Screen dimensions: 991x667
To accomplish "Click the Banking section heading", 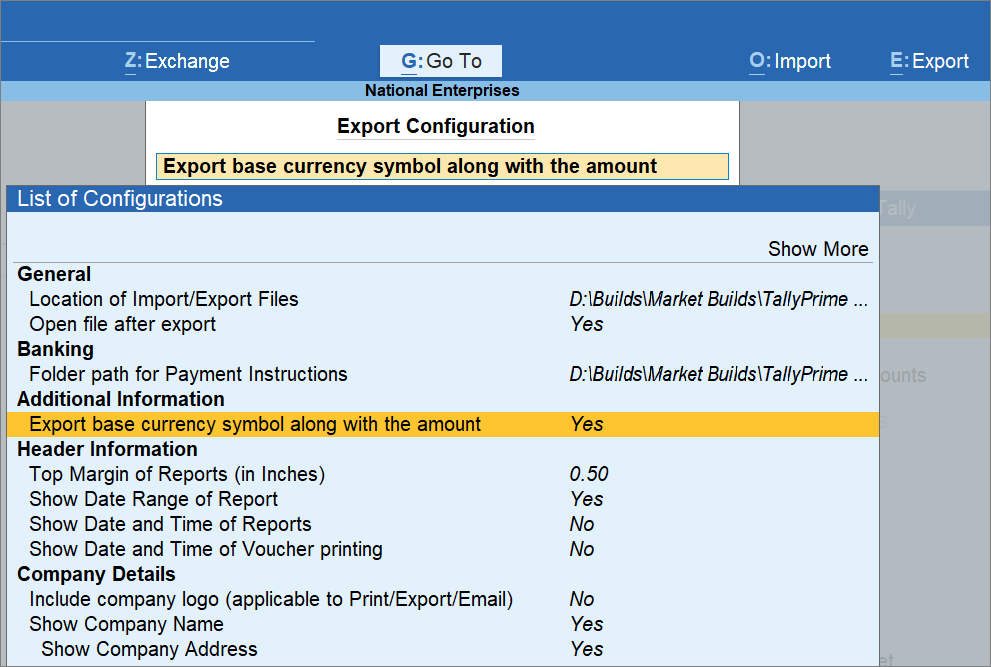I will click(x=56, y=350).
